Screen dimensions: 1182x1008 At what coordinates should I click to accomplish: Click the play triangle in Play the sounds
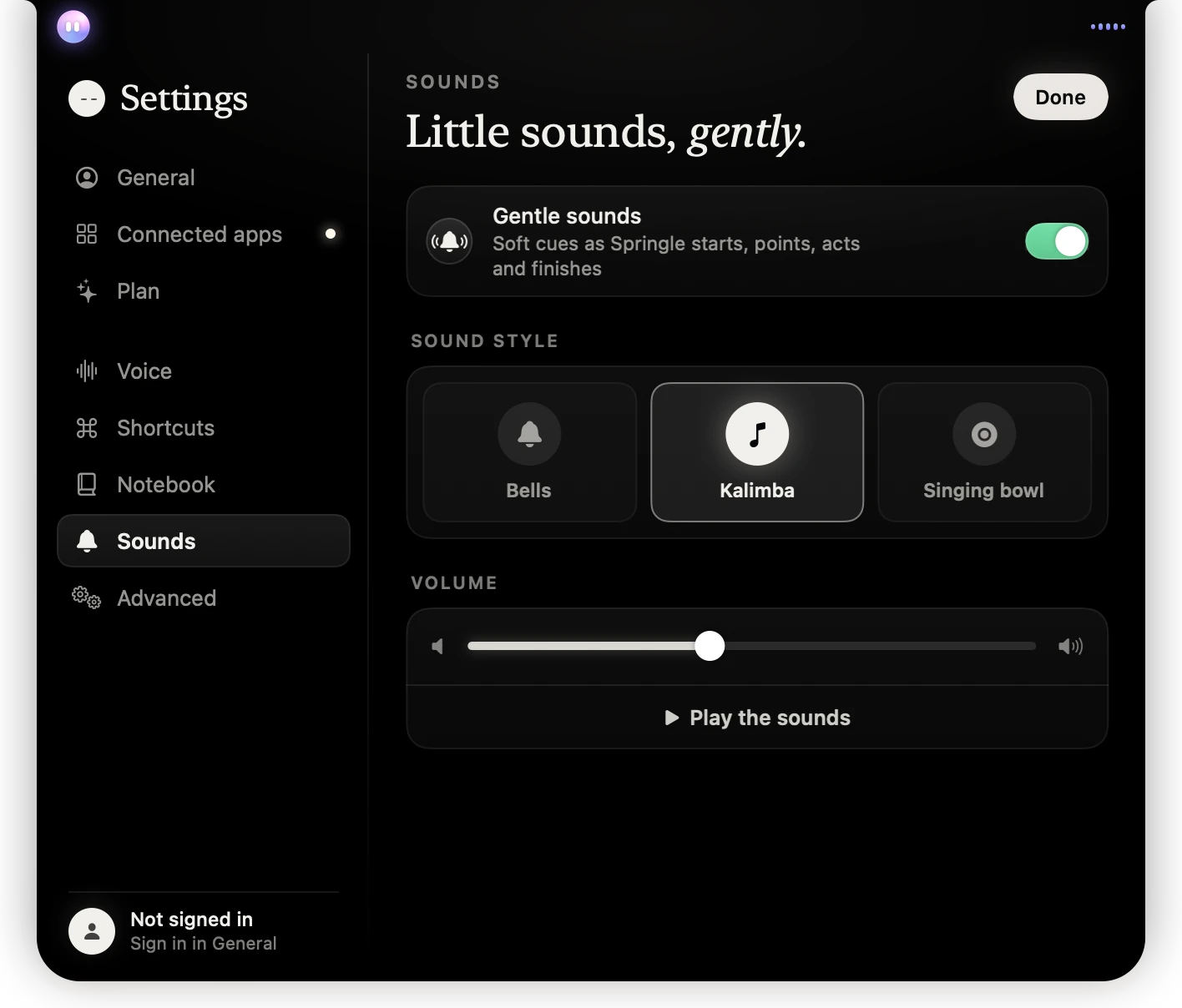pyautogui.click(x=671, y=718)
